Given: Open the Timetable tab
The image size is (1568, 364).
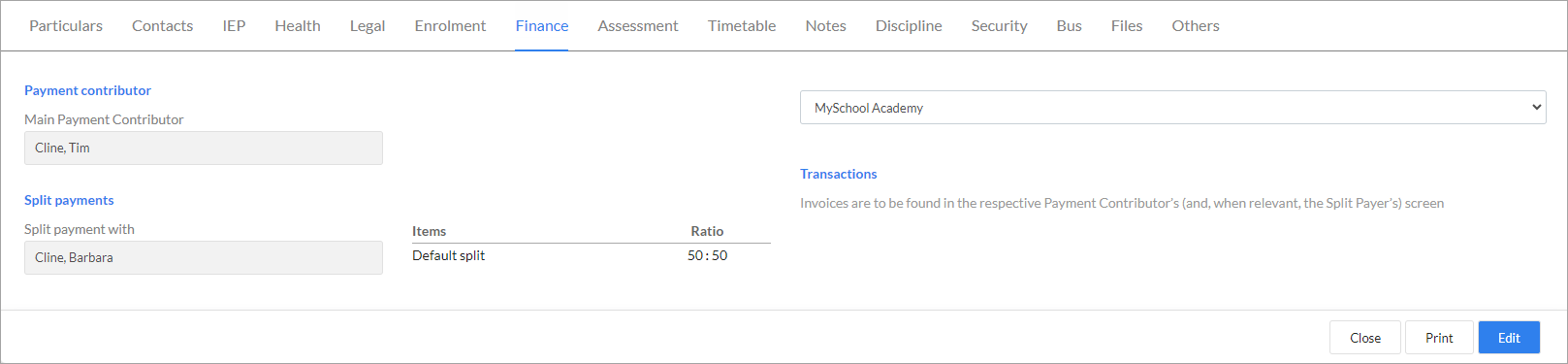Looking at the screenshot, I should point(742,26).
